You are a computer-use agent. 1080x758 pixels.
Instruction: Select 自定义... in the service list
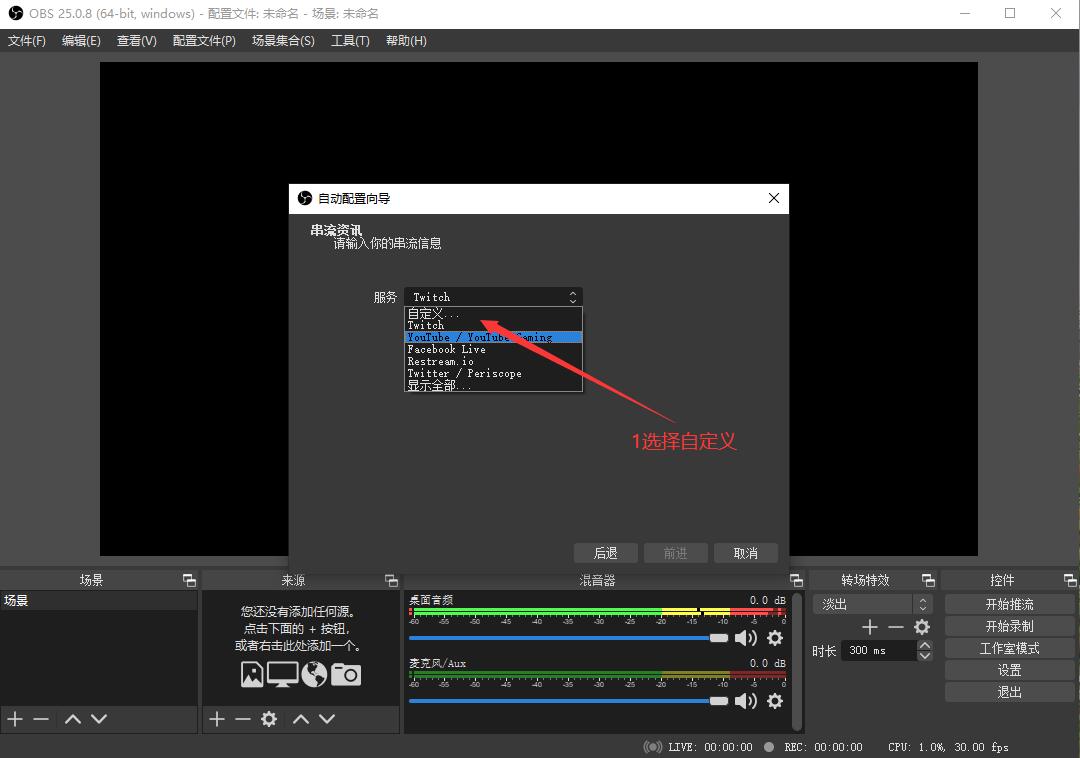point(493,313)
